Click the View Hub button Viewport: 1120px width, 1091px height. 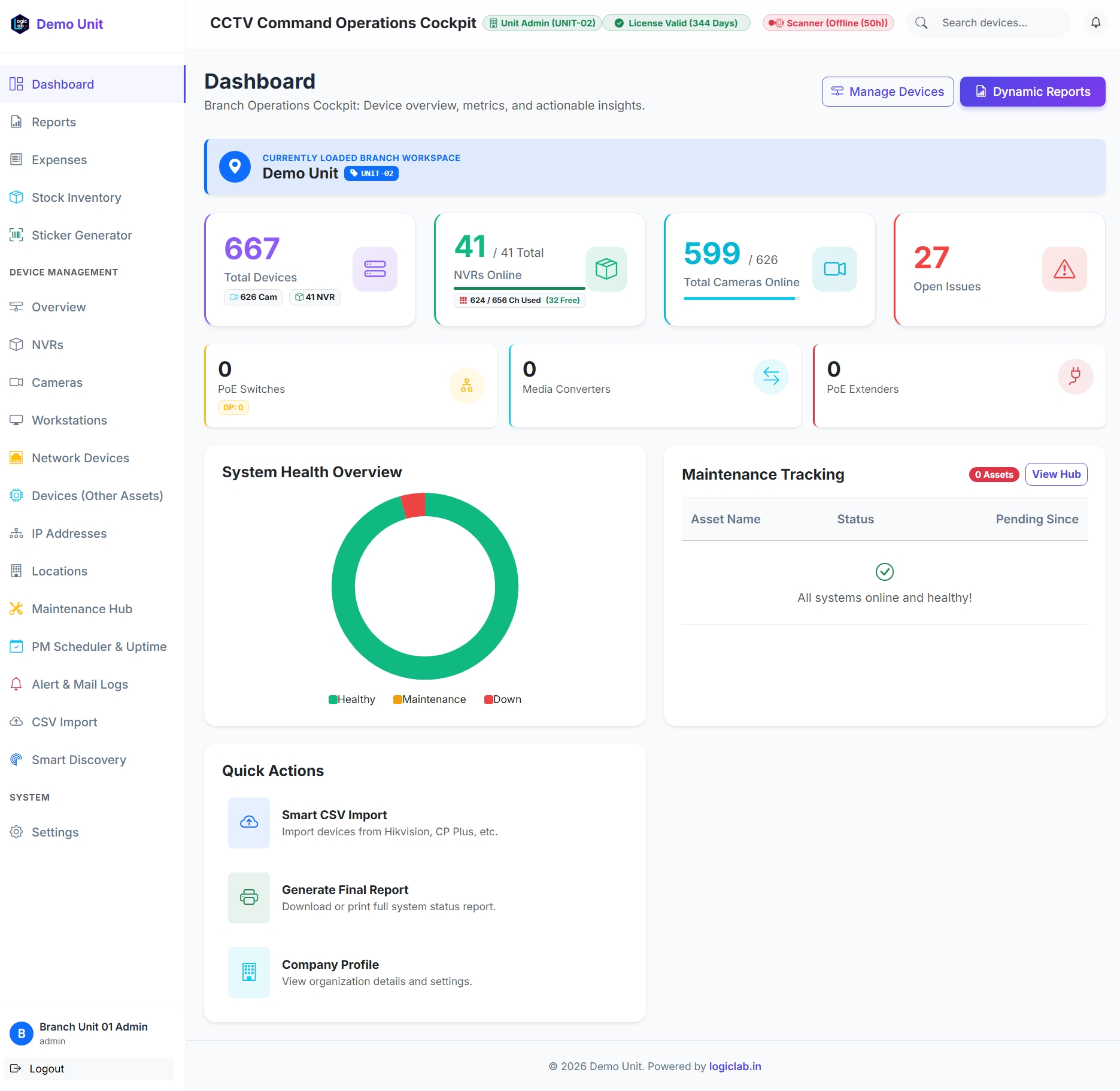click(x=1056, y=474)
